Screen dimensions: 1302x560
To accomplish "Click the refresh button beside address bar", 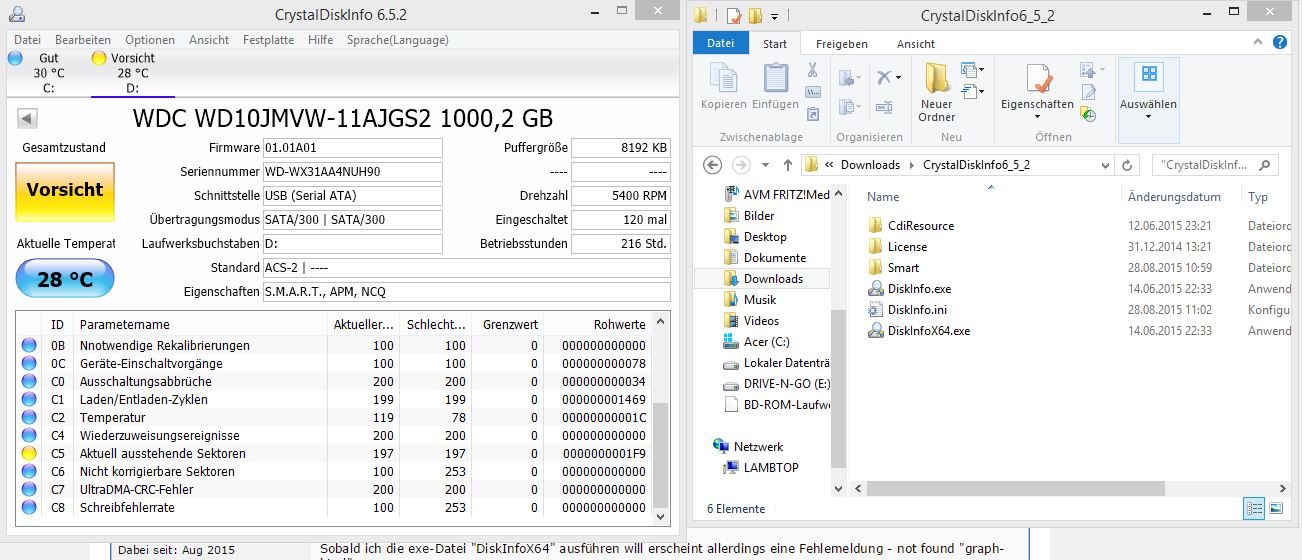I will (1129, 165).
